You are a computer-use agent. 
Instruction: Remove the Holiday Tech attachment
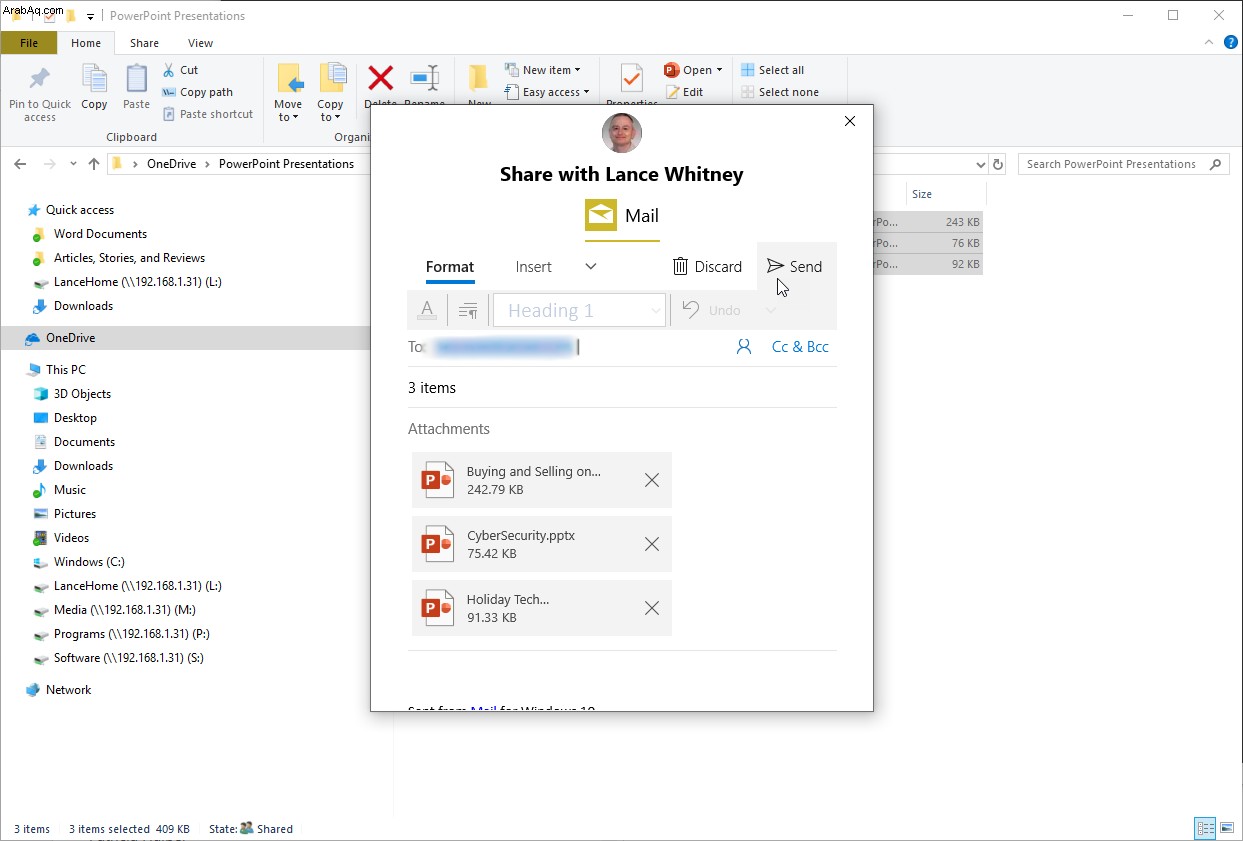click(x=652, y=608)
